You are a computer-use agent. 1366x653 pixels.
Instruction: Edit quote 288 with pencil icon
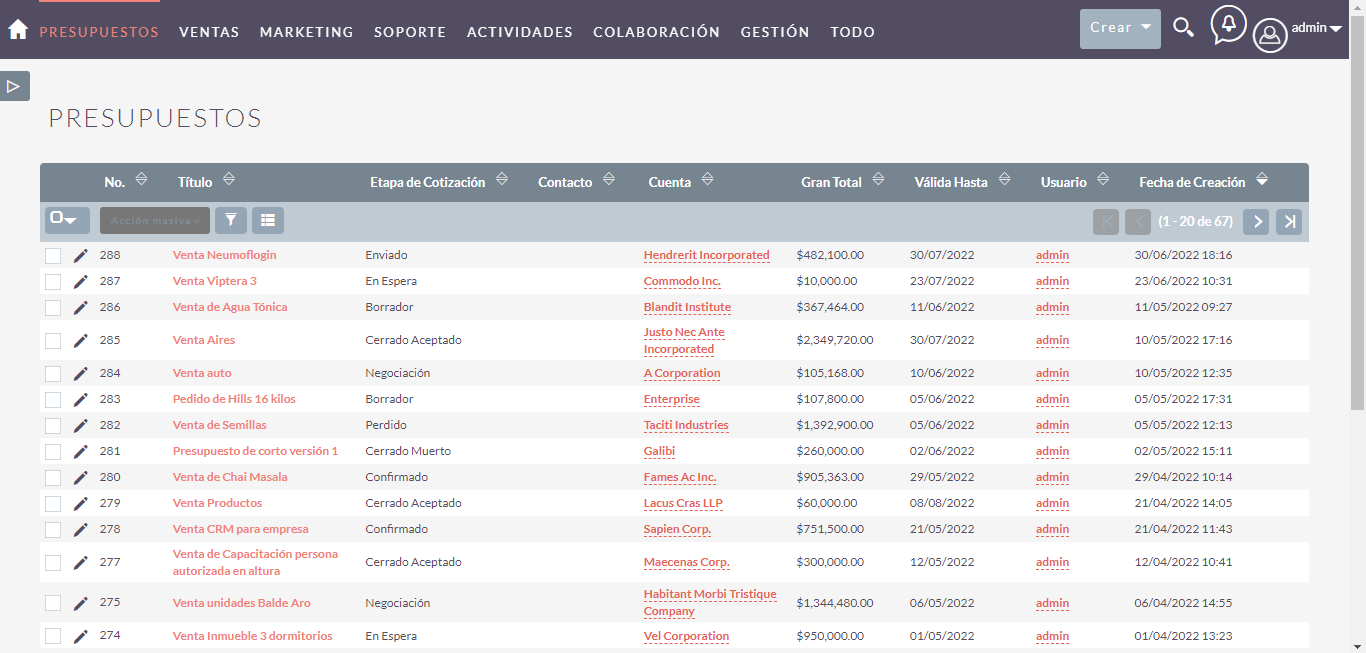click(x=81, y=256)
